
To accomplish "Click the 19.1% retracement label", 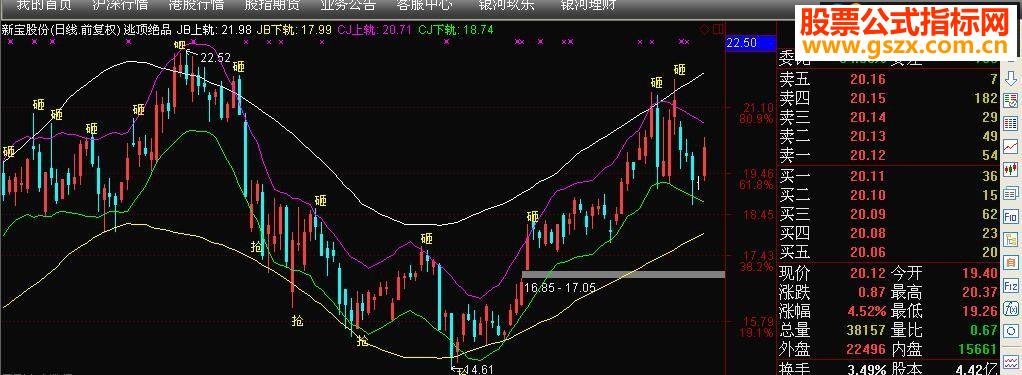I will tap(756, 333).
